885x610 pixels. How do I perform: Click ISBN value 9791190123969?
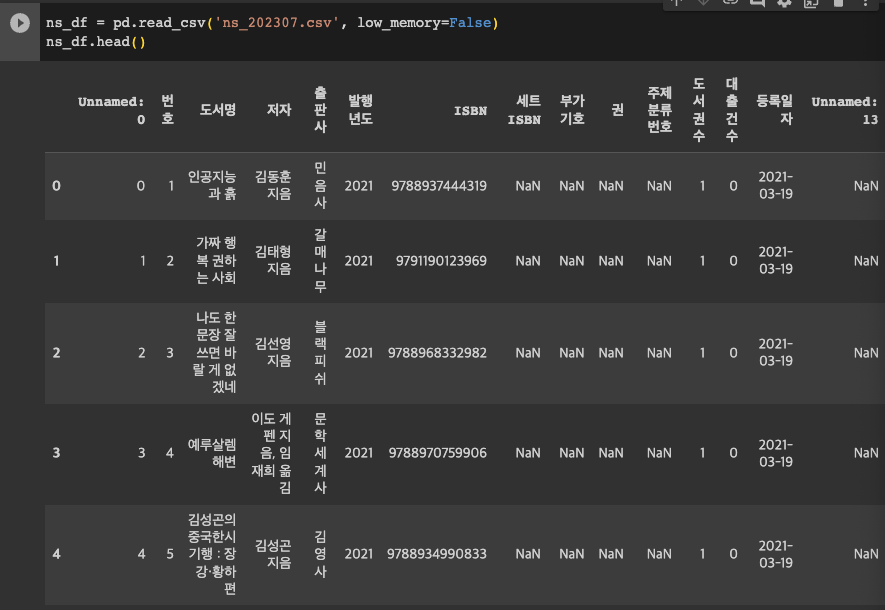[x=441, y=261]
